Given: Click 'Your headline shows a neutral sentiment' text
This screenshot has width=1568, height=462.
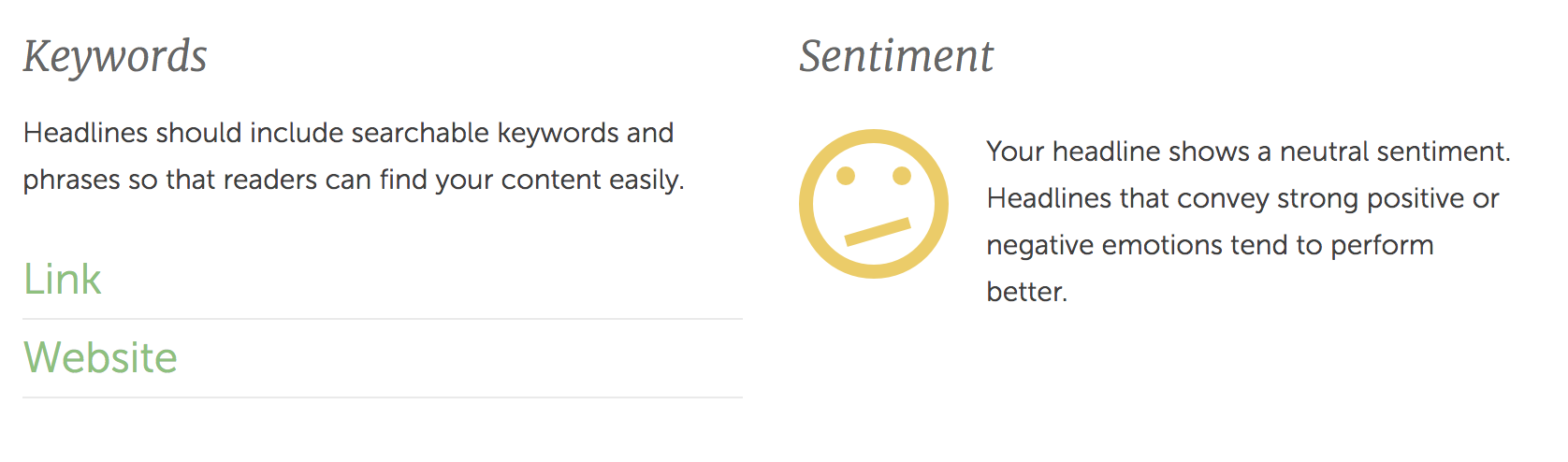Looking at the screenshot, I should 1248,152.
